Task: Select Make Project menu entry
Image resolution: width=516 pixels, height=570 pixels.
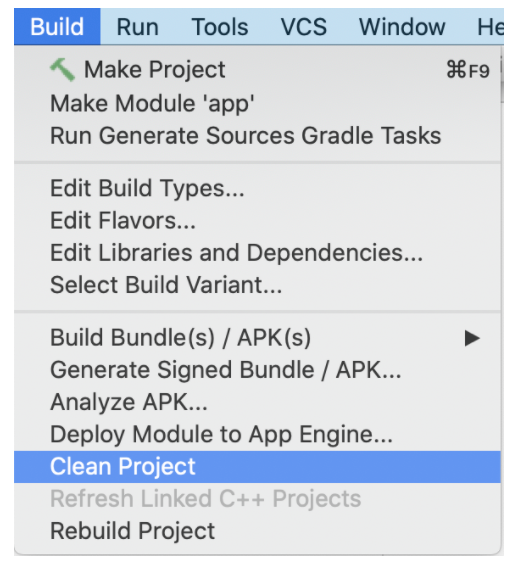Action: [x=257, y=69]
